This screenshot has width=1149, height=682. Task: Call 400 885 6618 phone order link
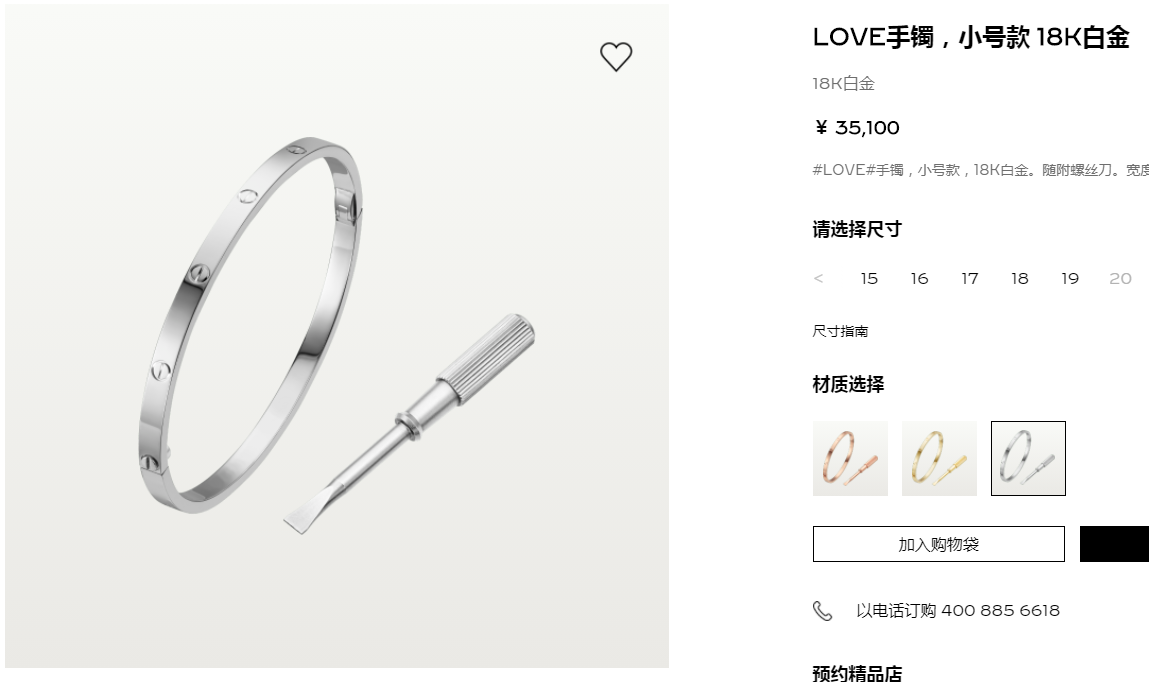pyautogui.click(x=958, y=611)
